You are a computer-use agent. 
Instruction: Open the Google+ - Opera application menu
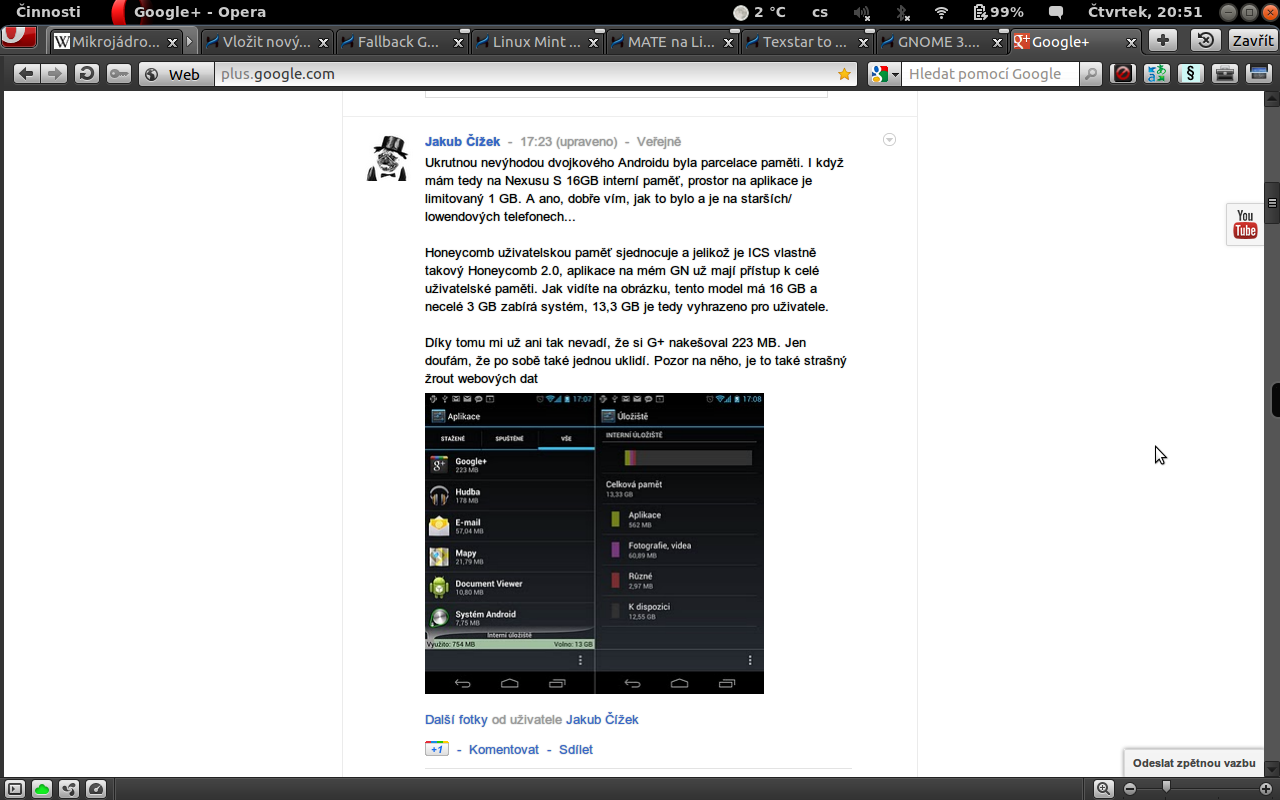click(188, 12)
